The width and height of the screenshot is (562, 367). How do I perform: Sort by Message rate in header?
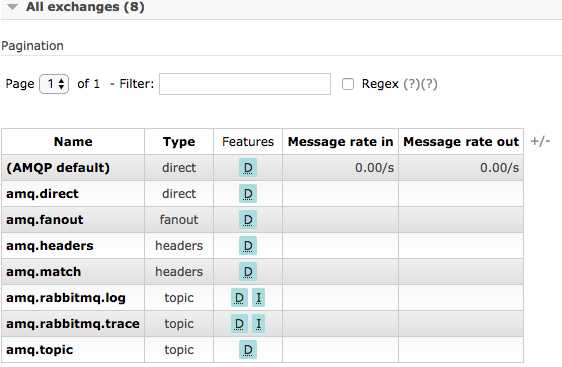click(340, 142)
